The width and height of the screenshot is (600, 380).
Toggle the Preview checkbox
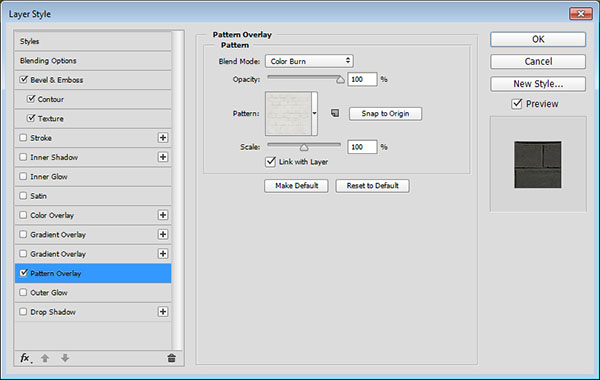tap(517, 104)
